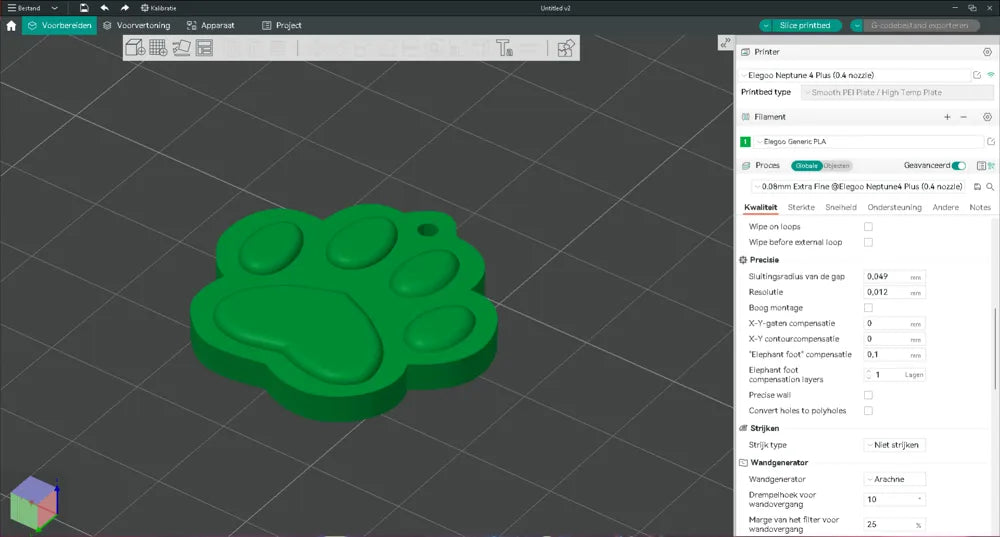Click the Arrange all objects icon
This screenshot has width=1000, height=537.
(x=204, y=47)
